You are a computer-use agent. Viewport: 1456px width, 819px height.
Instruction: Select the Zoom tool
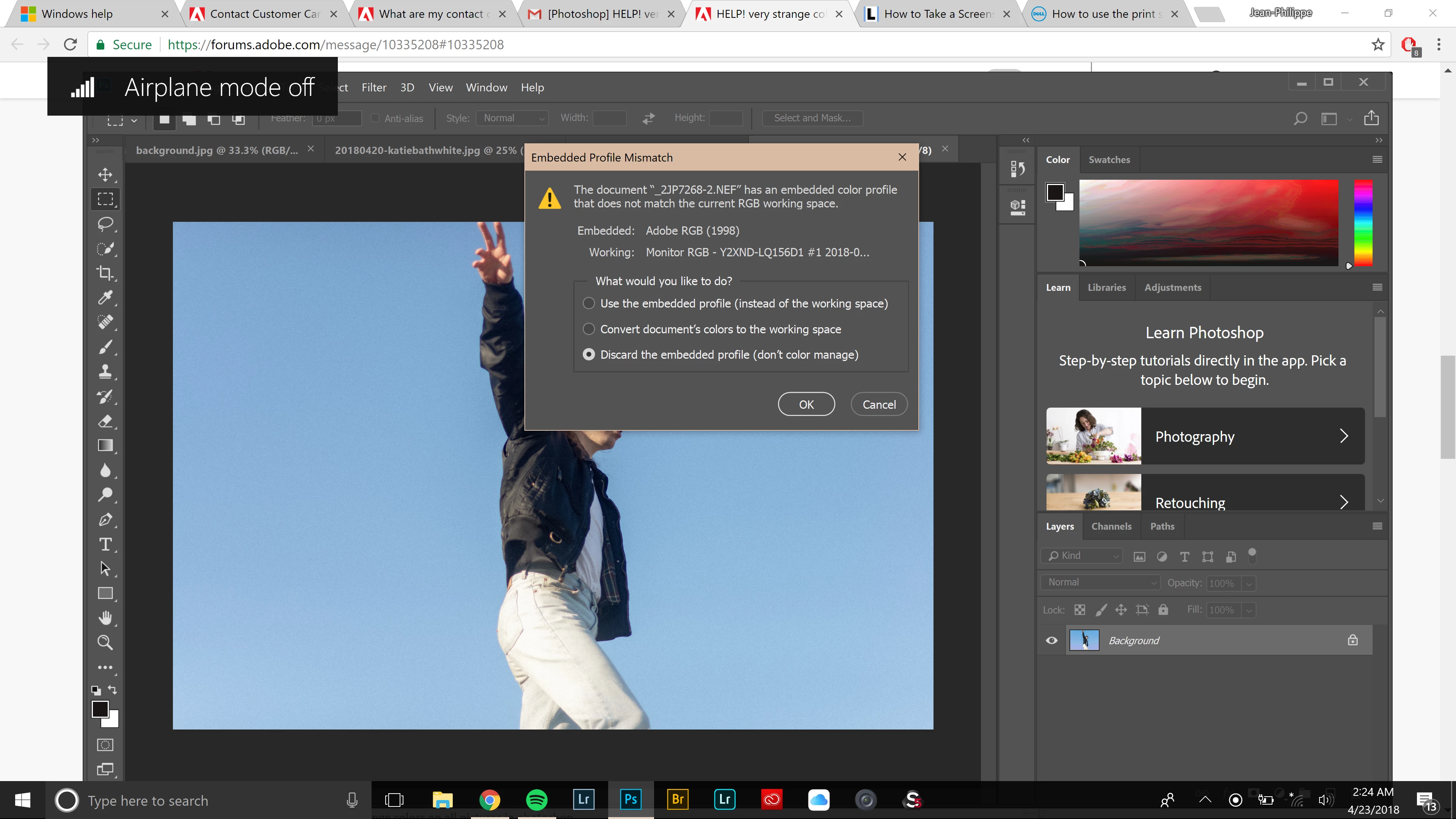(105, 642)
